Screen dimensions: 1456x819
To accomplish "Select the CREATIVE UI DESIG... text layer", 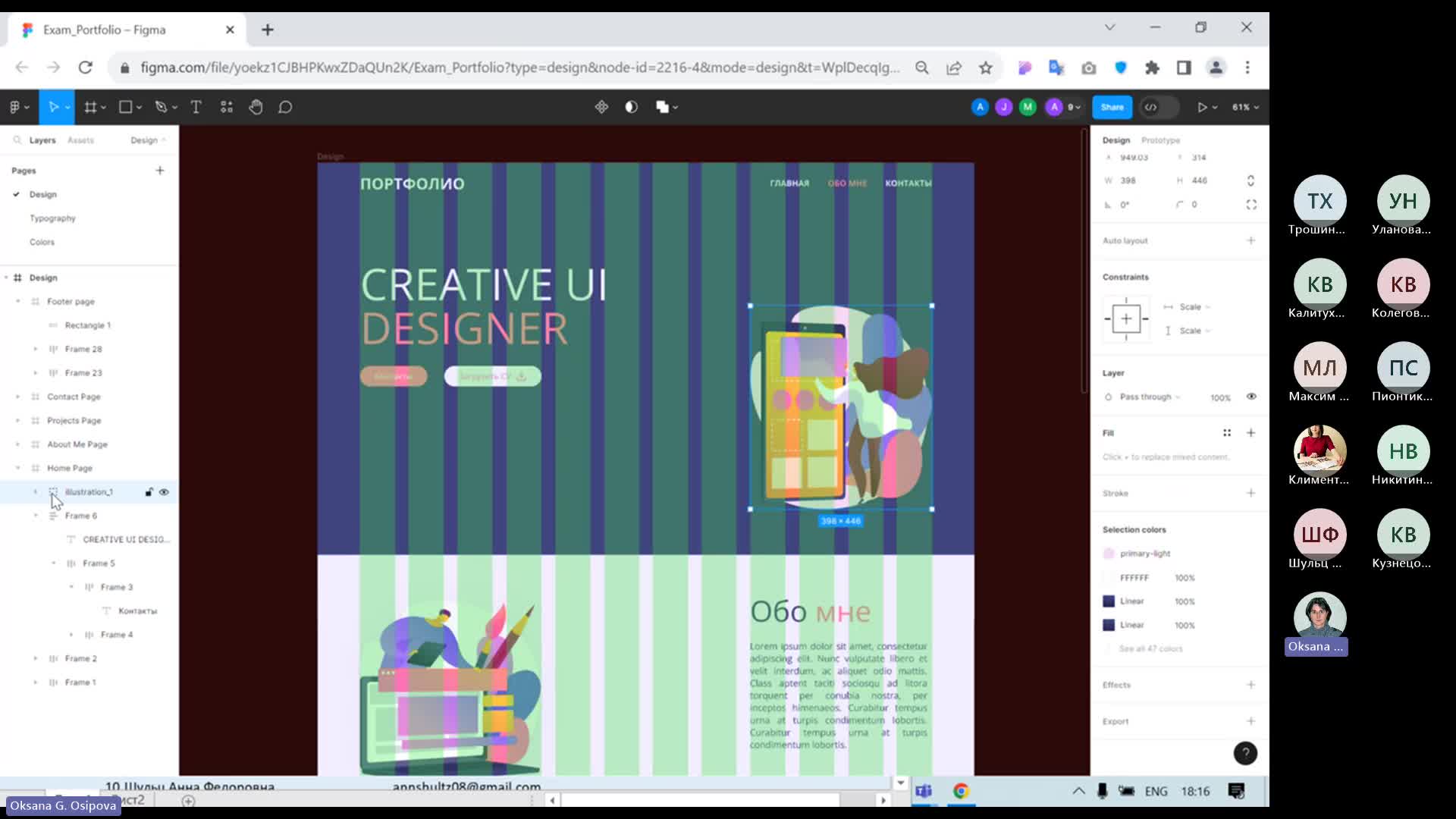I will [126, 539].
